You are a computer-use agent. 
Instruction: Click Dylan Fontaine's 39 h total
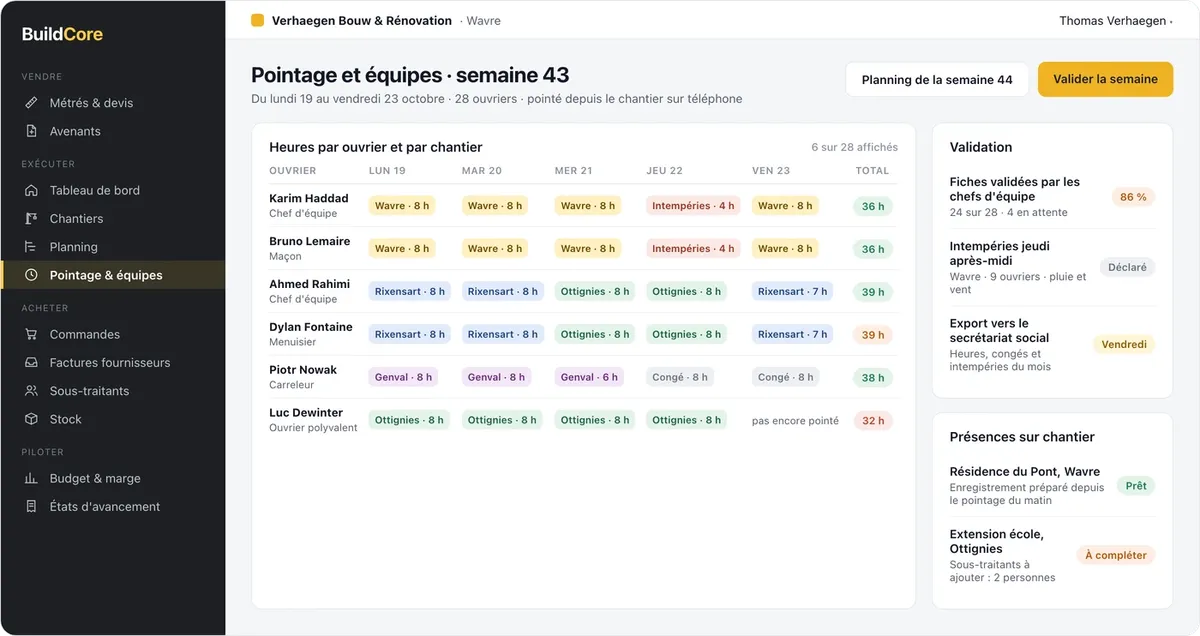[x=873, y=335]
